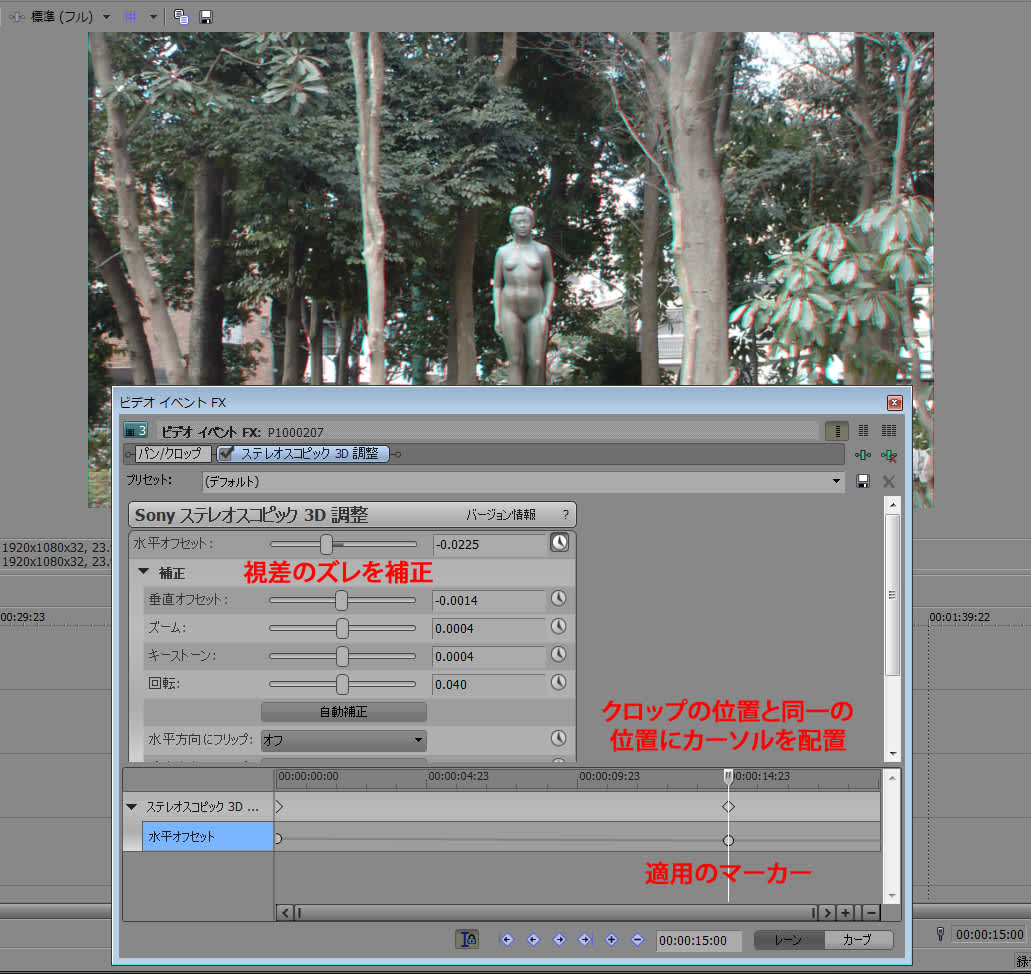Open the plug-in chain button
Screen dimensions: 1031x974
[862, 455]
